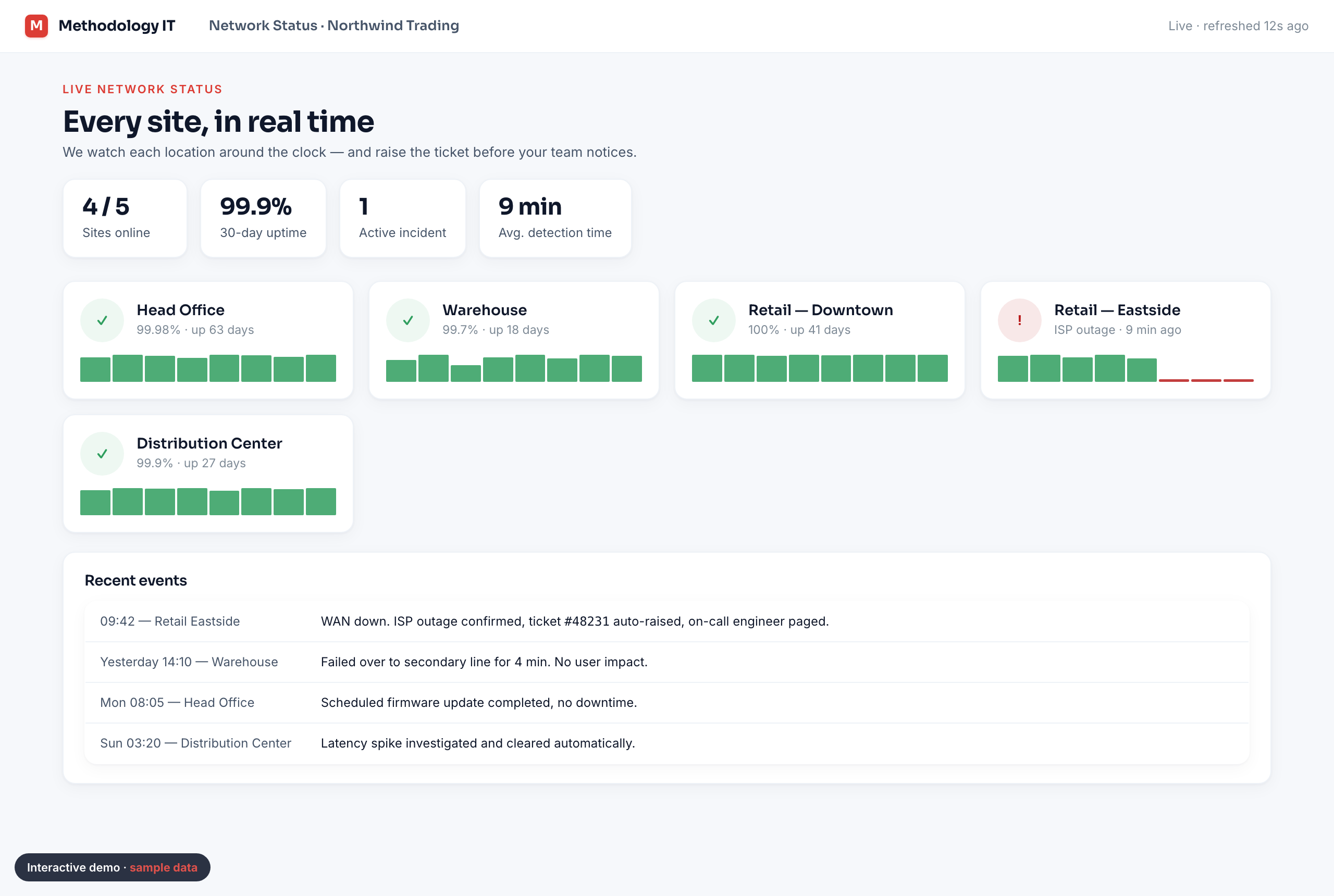Click the Retail — Eastside red alert icon

coord(1020,320)
